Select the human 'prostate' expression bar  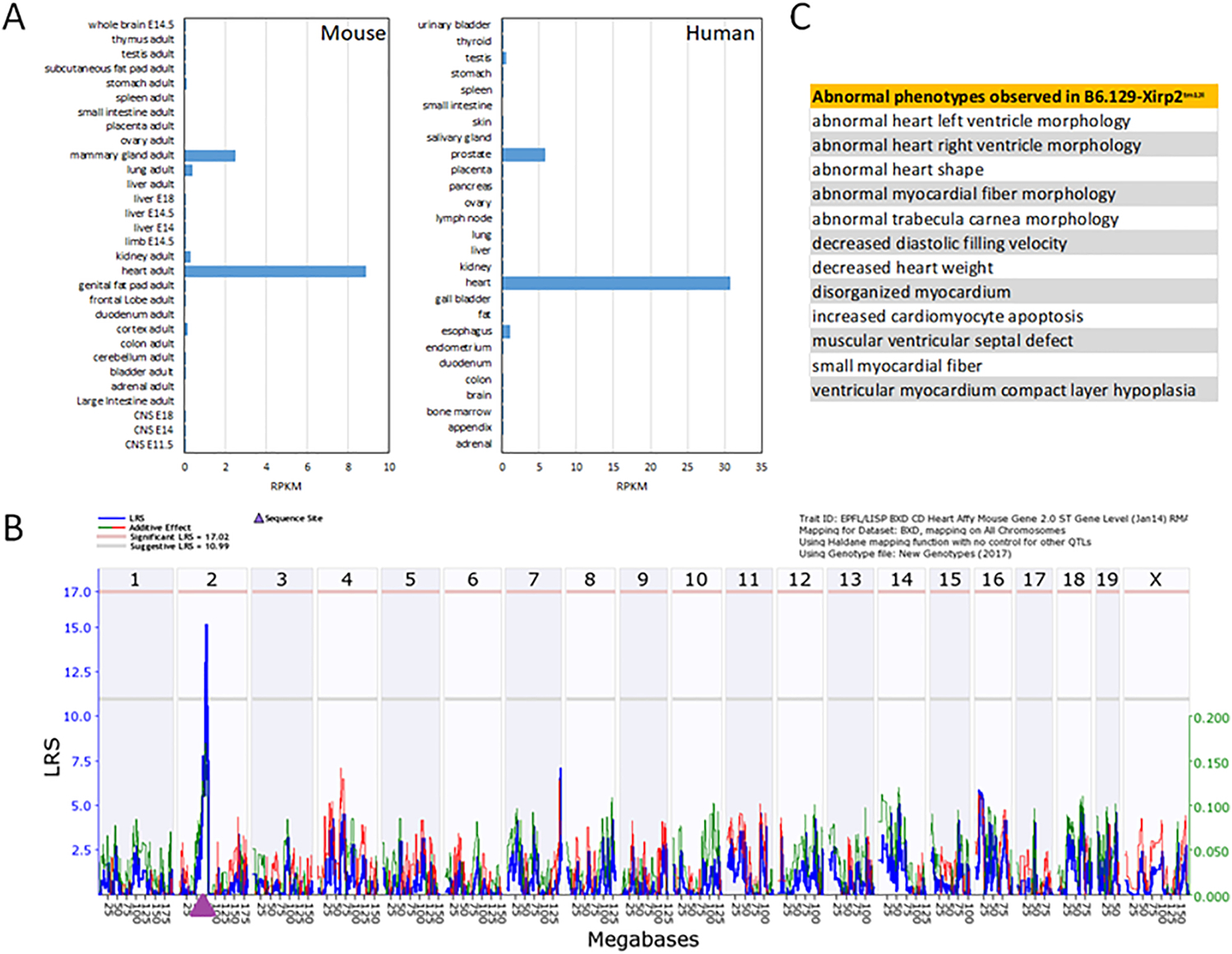pos(524,154)
